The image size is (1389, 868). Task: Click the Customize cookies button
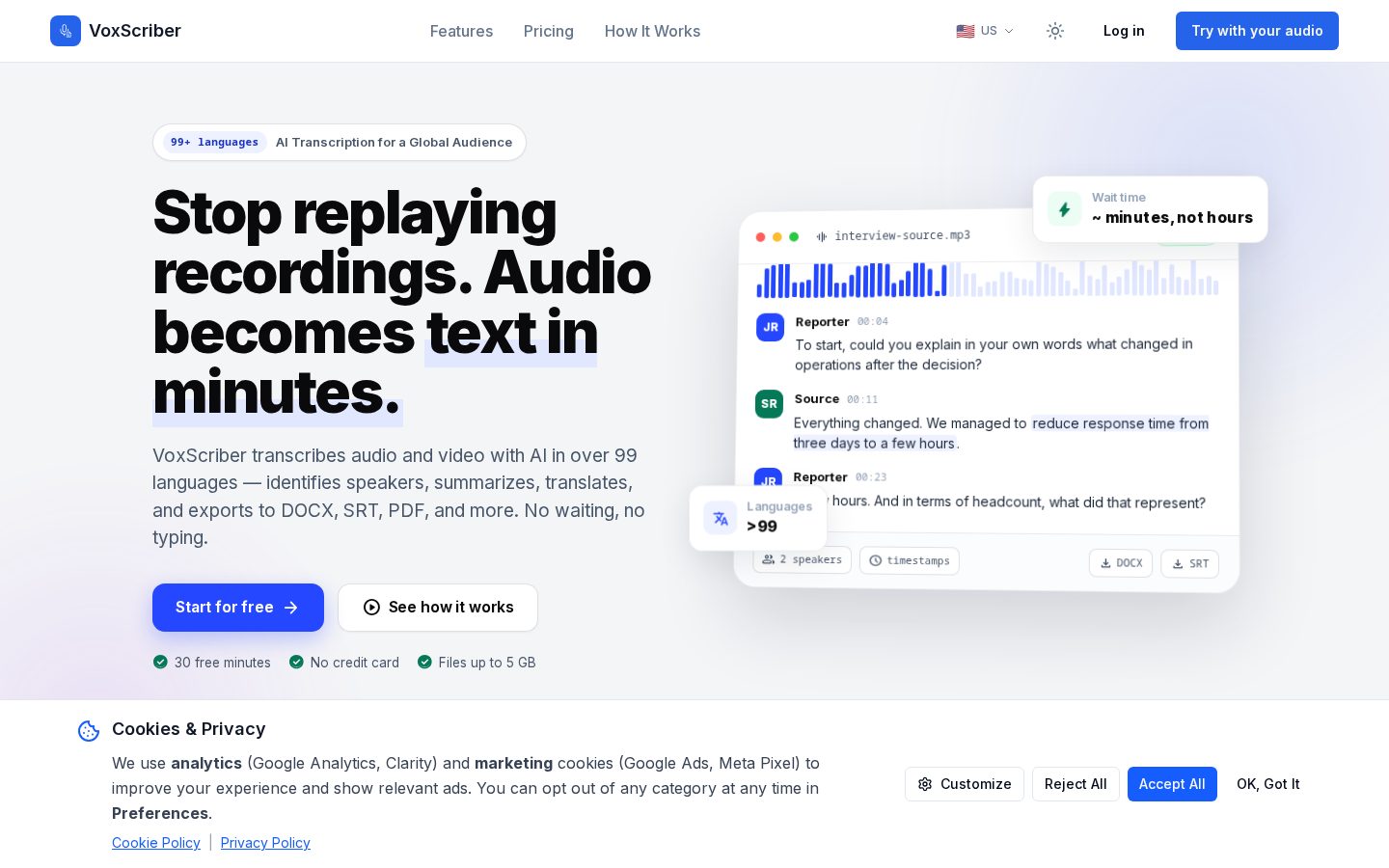965,784
